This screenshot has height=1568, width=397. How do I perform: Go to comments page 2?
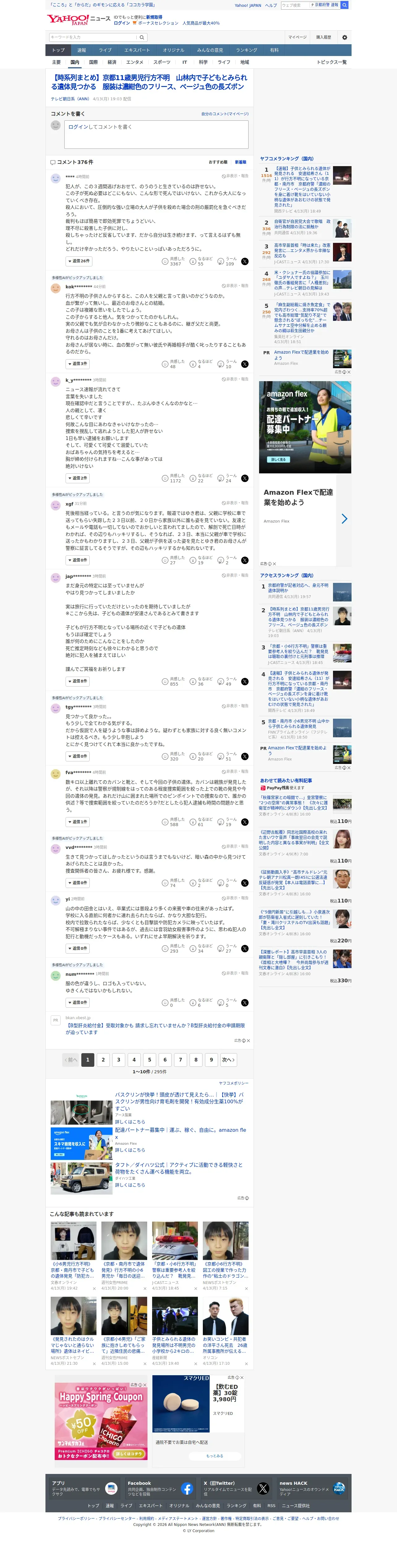tap(103, 1060)
